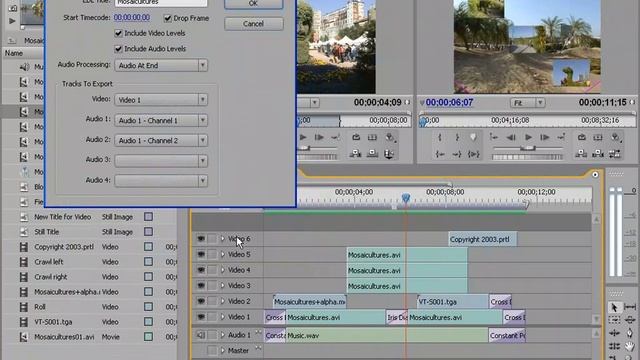Click the Program monitor jog disk
This screenshot has height=360, width=640.
[527, 157]
